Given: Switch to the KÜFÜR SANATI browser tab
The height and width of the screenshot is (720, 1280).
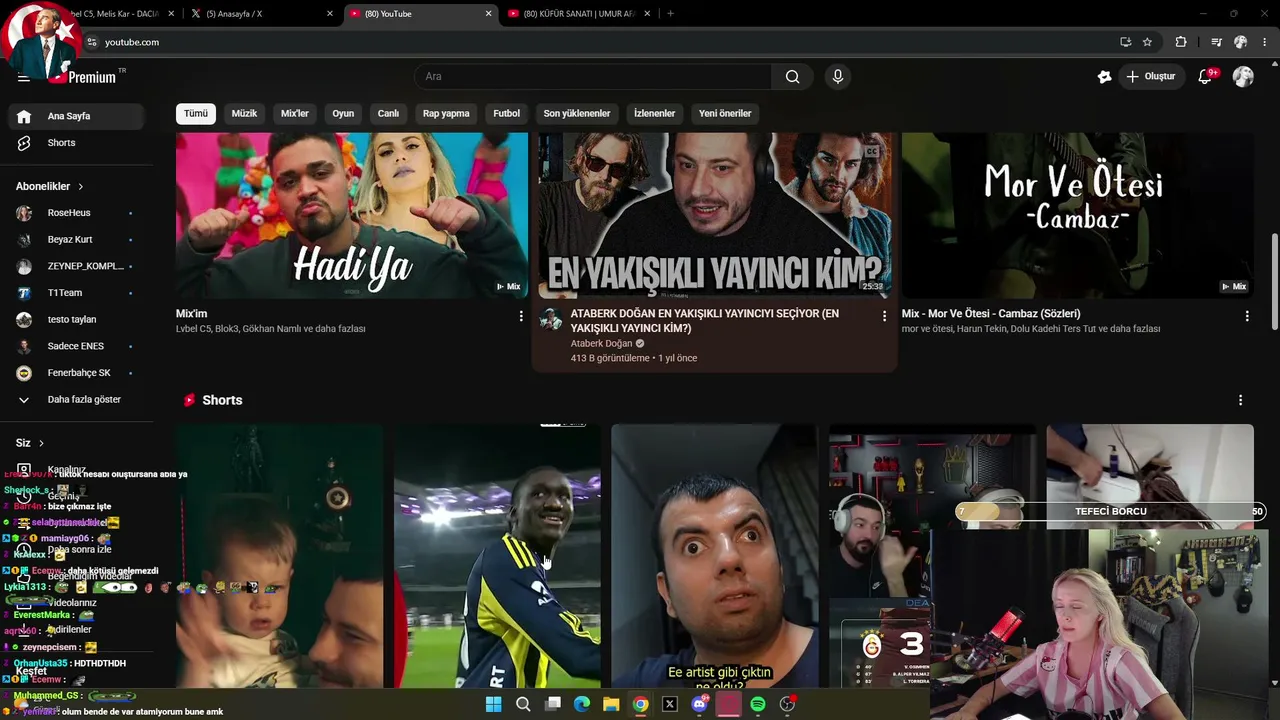Looking at the screenshot, I should point(578,14).
